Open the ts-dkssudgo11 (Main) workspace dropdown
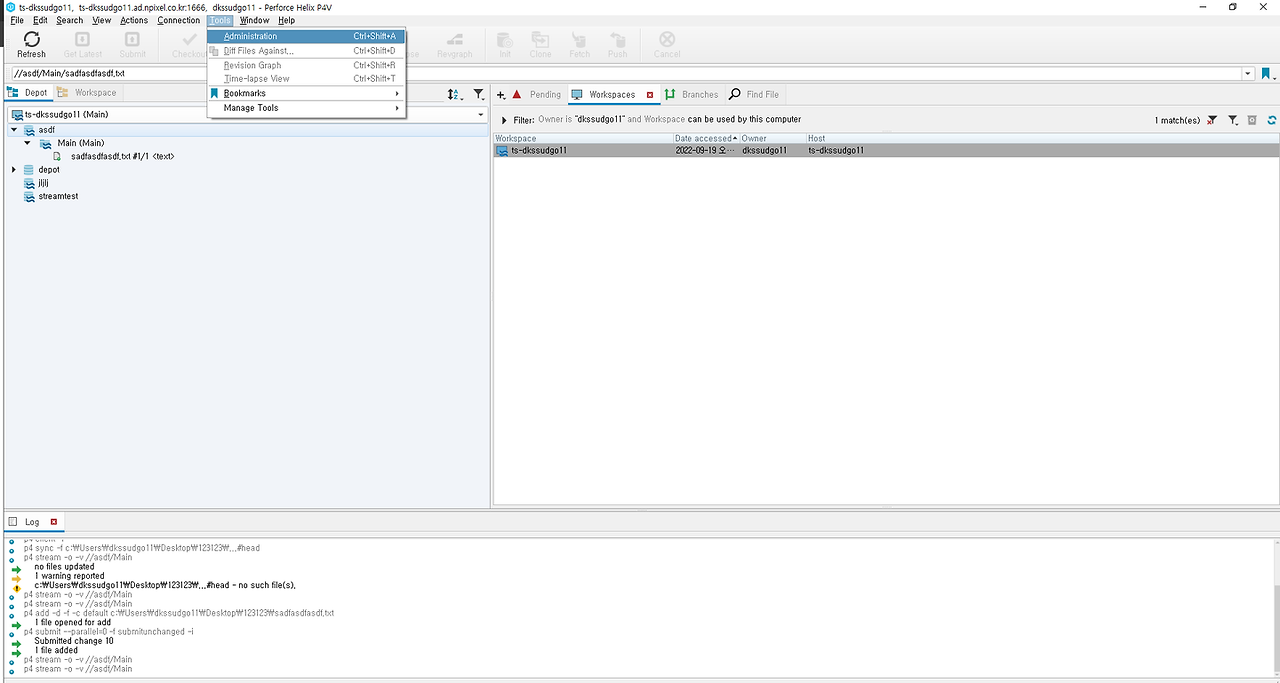Image resolution: width=1280 pixels, height=683 pixels. click(481, 114)
